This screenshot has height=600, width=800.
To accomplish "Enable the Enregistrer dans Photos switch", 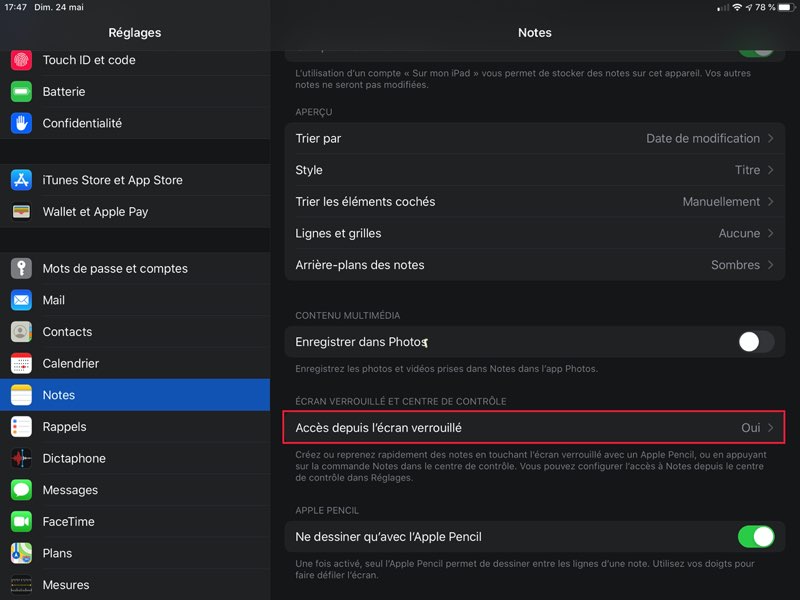I will [755, 342].
